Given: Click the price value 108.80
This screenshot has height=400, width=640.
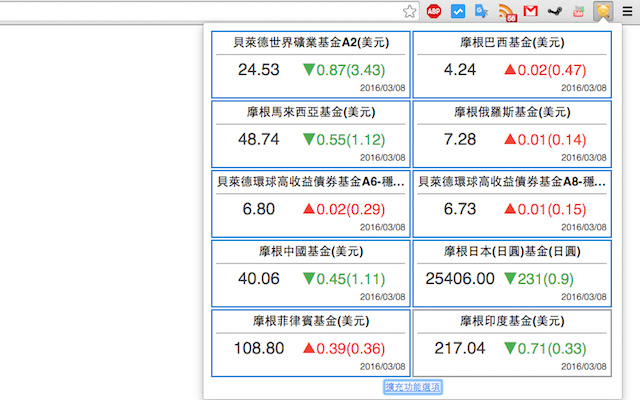Looking at the screenshot, I should coord(259,349).
